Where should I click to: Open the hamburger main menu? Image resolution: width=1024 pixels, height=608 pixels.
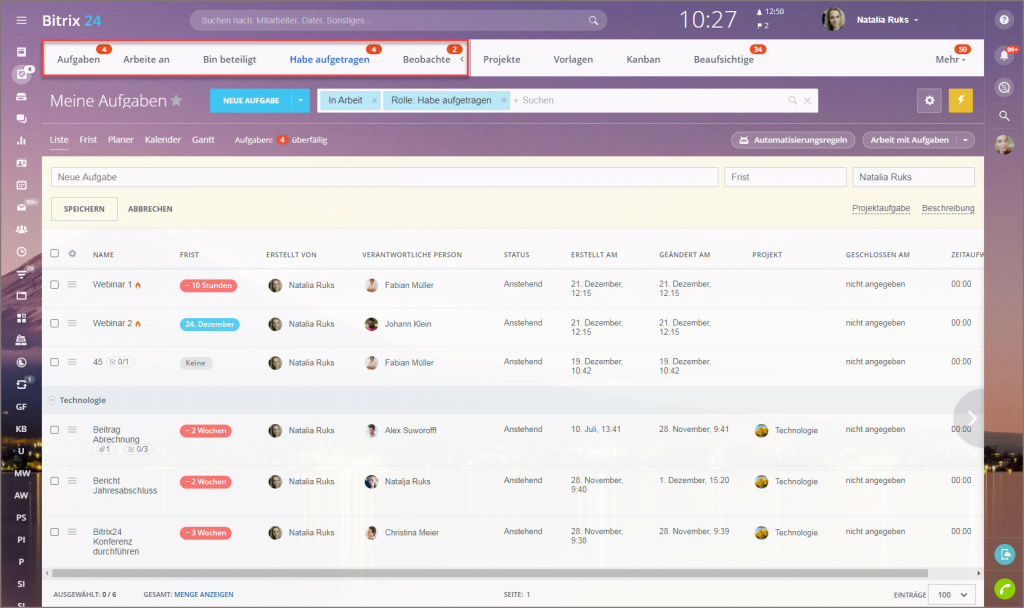click(22, 20)
